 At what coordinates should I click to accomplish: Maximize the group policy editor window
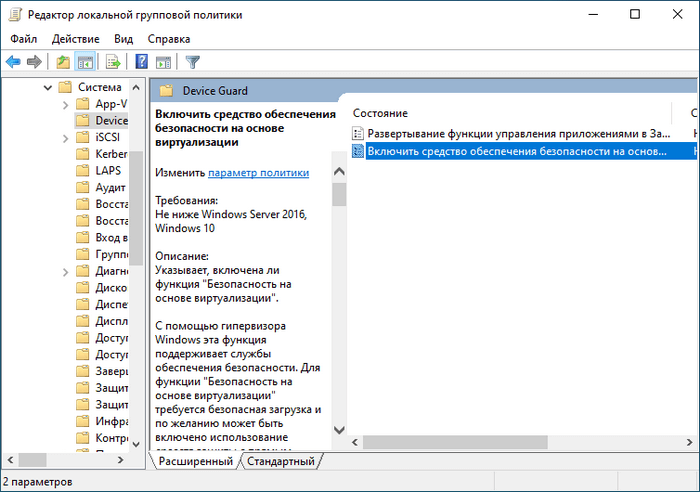[x=635, y=14]
